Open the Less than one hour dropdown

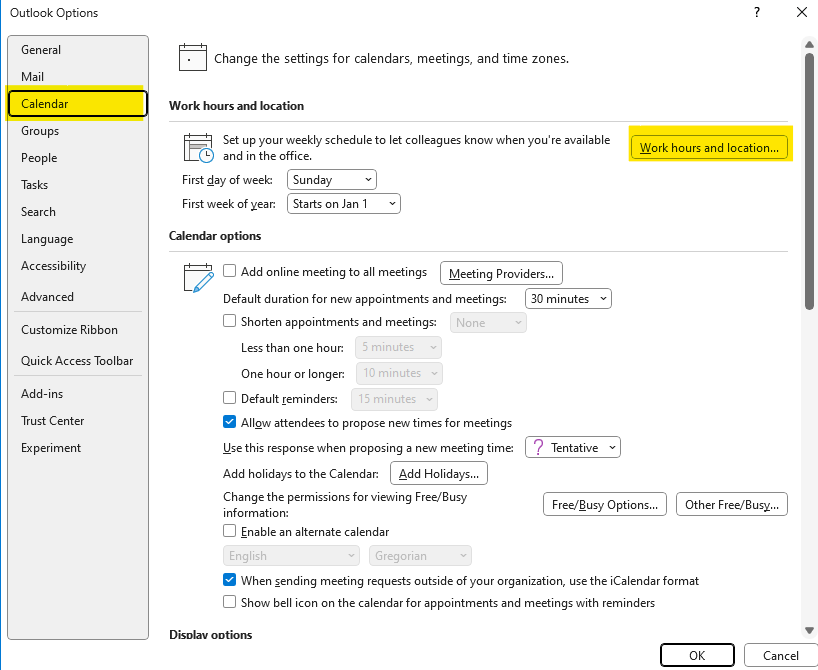(399, 347)
